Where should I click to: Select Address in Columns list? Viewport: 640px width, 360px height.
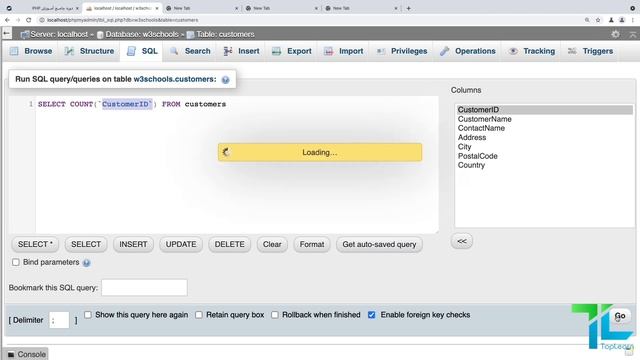(544, 138)
